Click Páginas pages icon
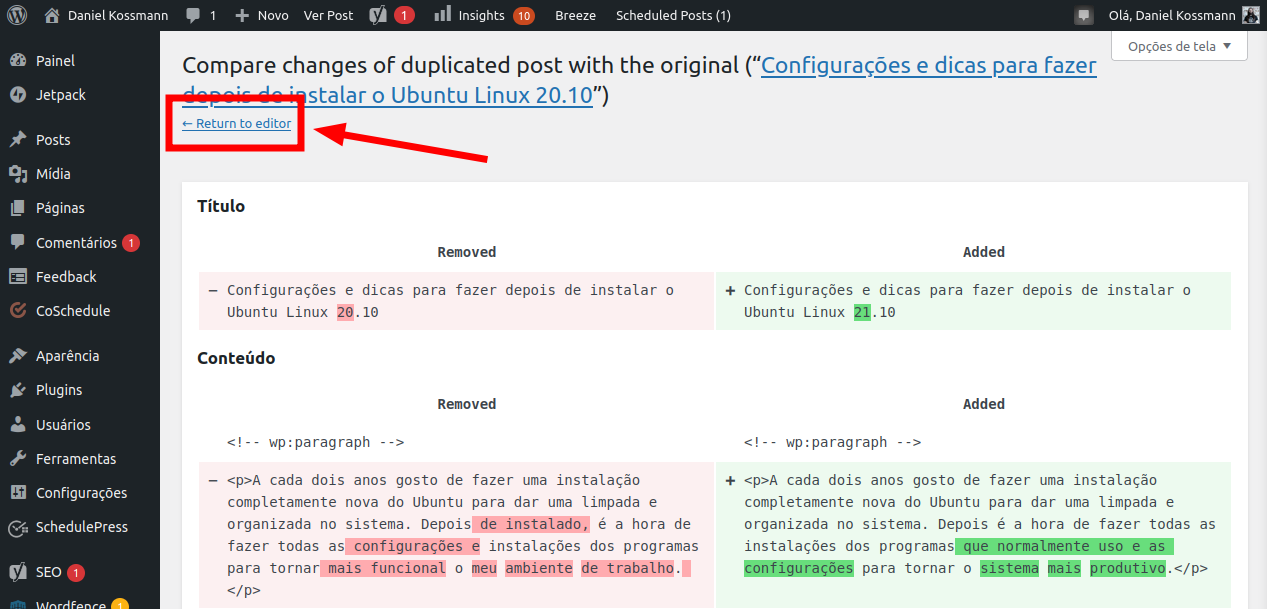 click(x=18, y=208)
